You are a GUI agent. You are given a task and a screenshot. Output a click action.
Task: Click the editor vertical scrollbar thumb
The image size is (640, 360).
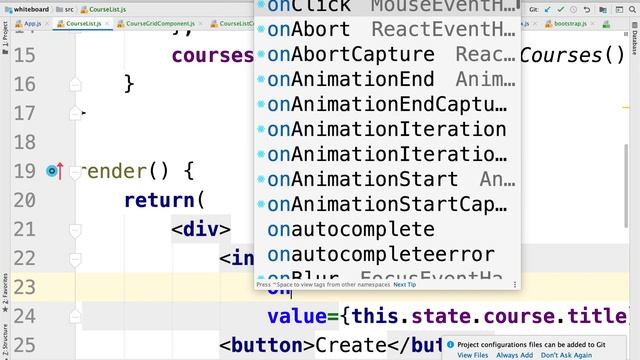pyautogui.click(x=626, y=186)
